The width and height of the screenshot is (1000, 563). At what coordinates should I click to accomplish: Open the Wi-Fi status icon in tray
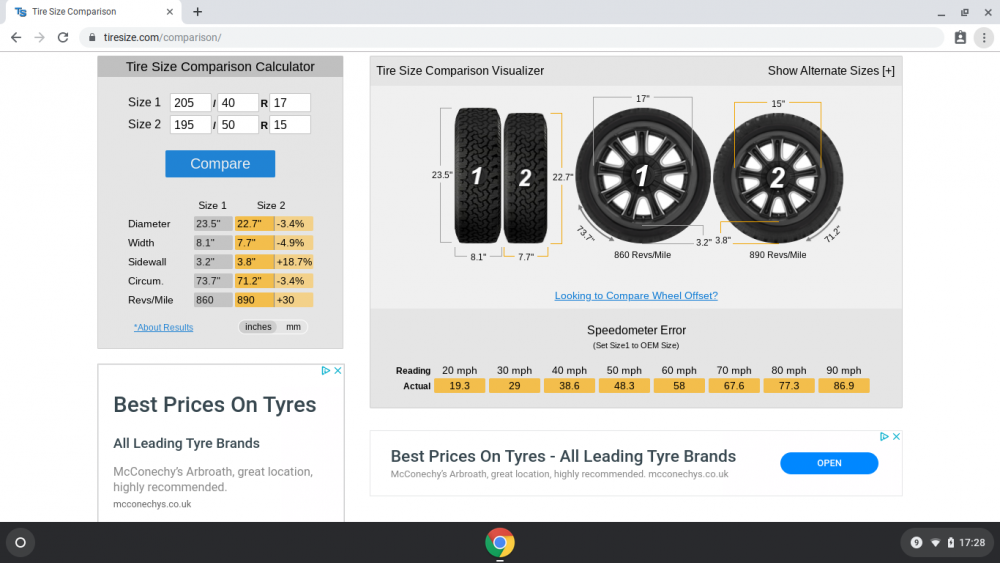936,543
